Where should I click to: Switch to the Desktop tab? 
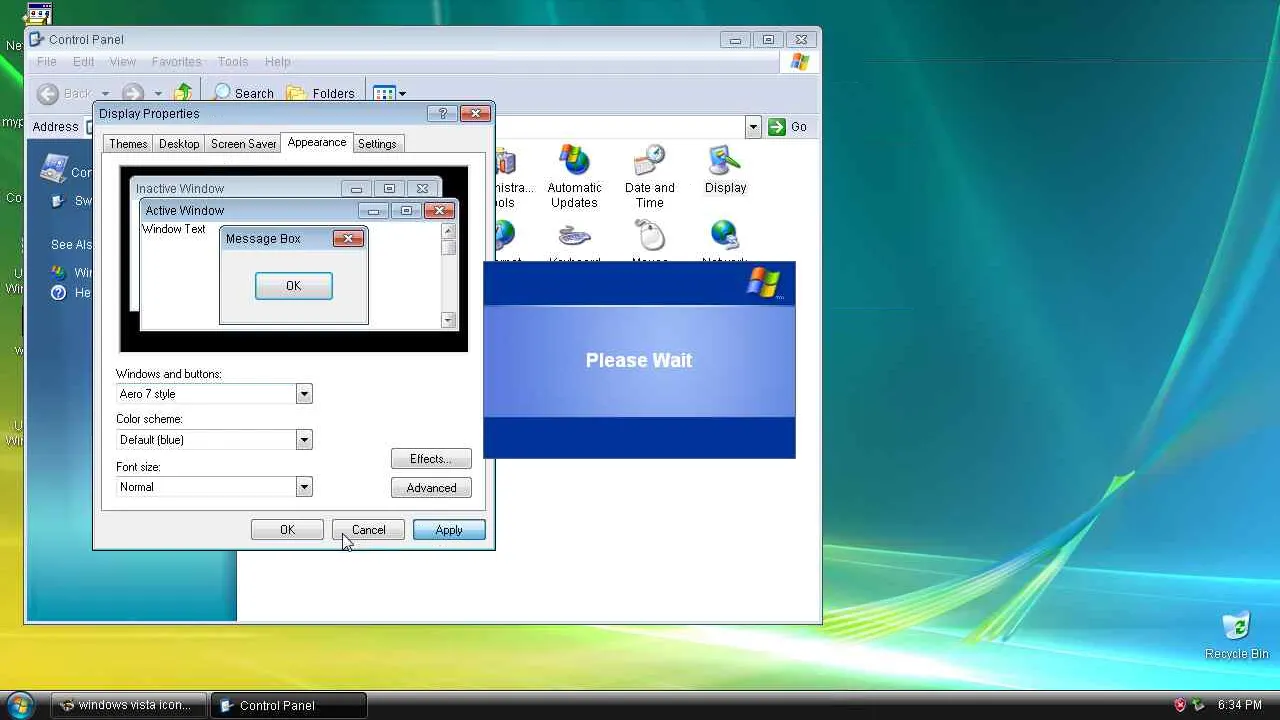(179, 144)
